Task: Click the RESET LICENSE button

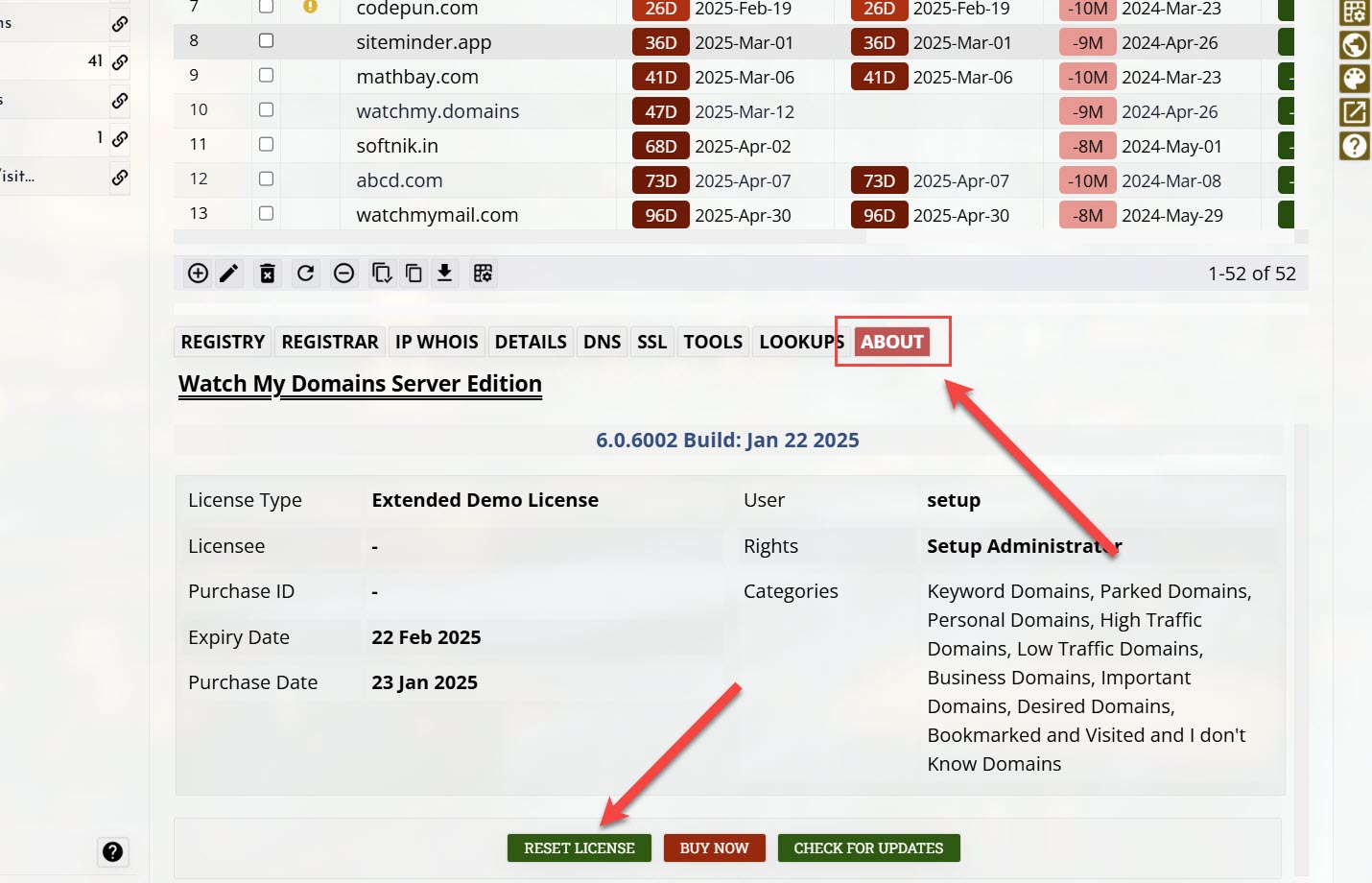Action: click(580, 848)
